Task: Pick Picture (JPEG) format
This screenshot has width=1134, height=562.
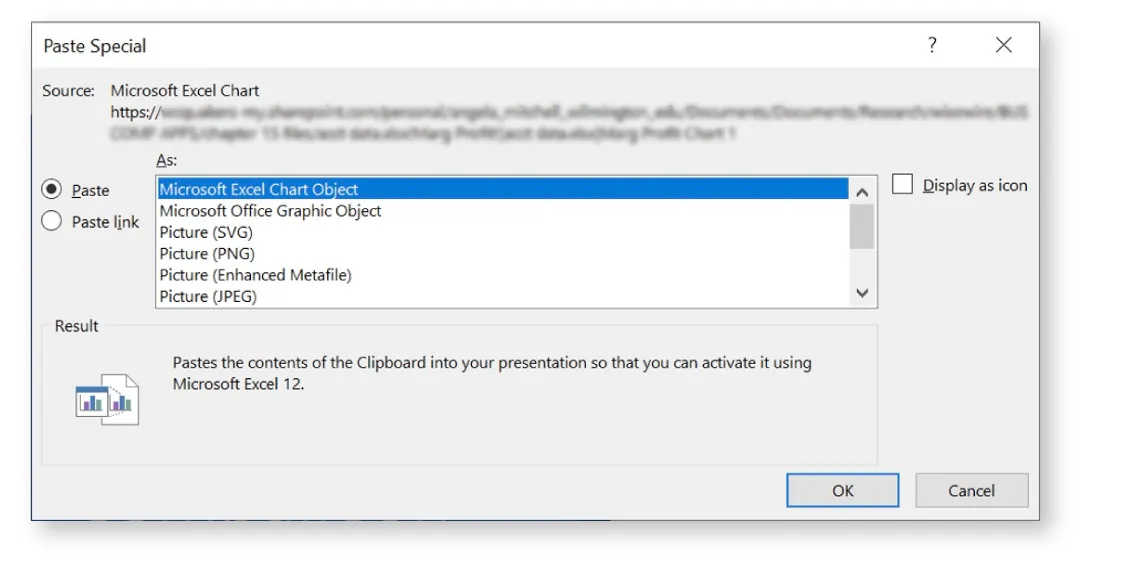Action: pyautogui.click(x=208, y=296)
